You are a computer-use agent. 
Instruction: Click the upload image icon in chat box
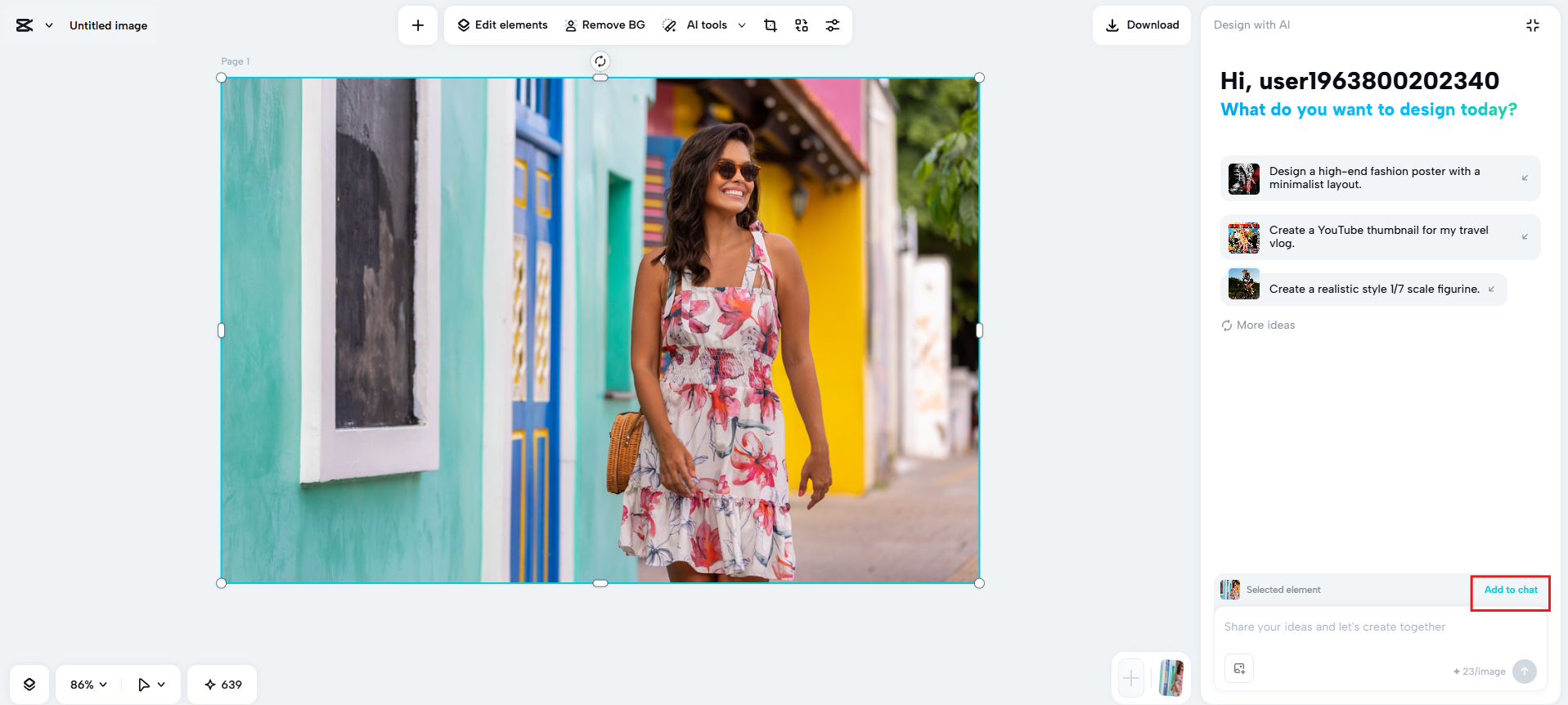1239,668
